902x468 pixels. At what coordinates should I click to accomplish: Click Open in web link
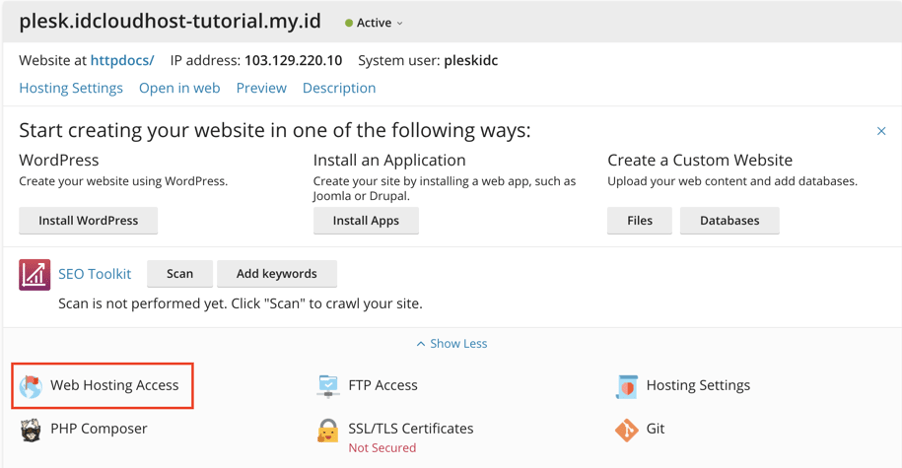[179, 88]
